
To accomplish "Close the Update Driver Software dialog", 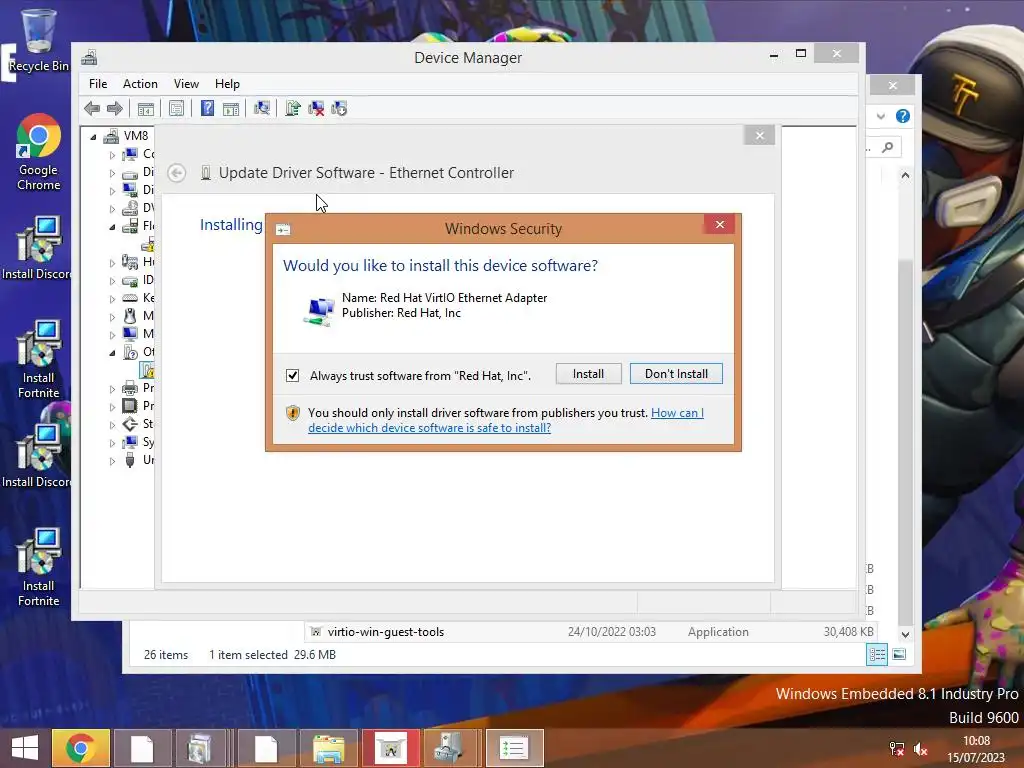I will point(760,135).
